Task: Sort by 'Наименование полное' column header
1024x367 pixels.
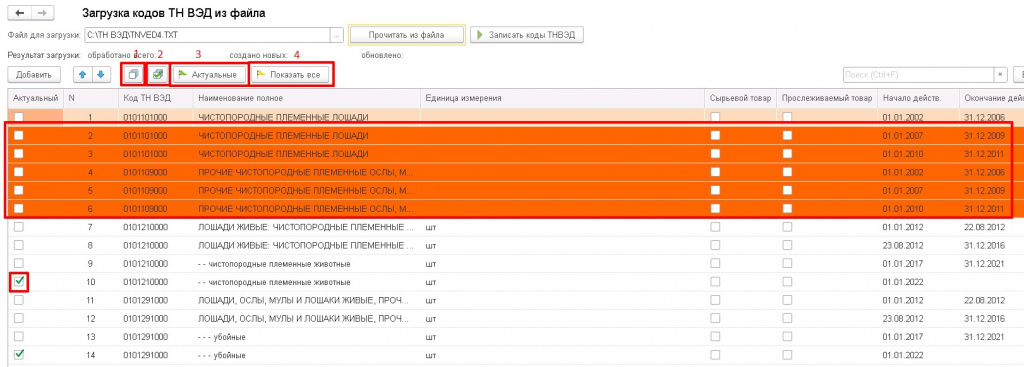Action: (307, 98)
